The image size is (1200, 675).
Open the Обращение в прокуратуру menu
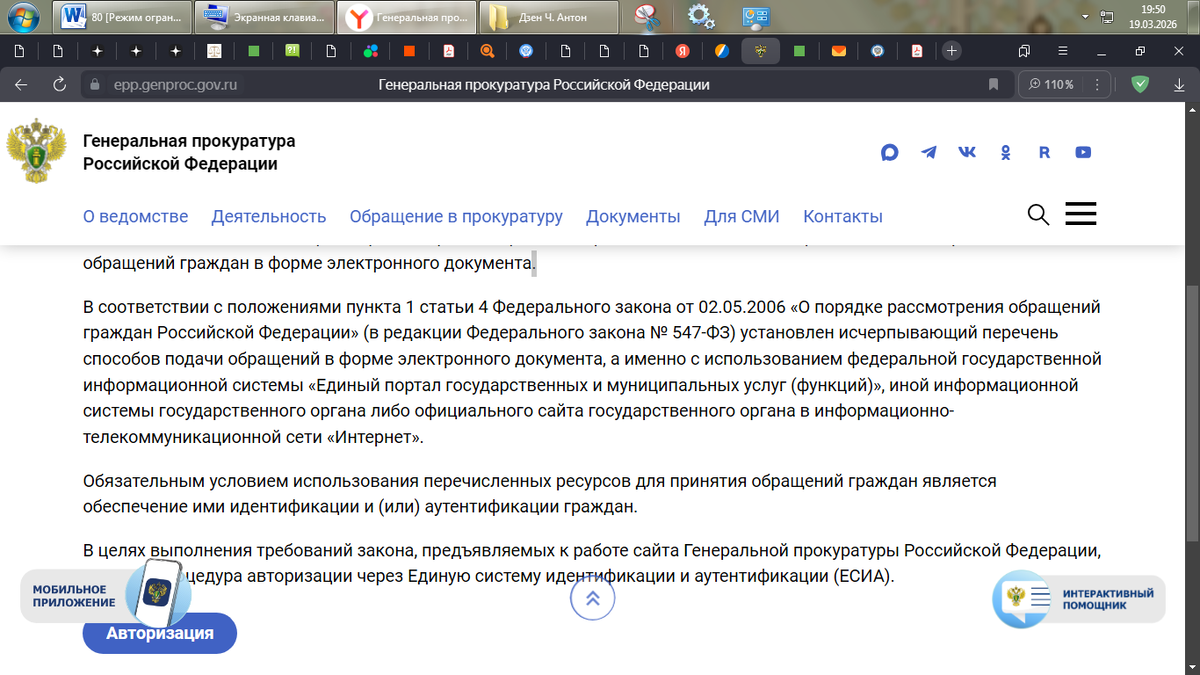(x=456, y=216)
